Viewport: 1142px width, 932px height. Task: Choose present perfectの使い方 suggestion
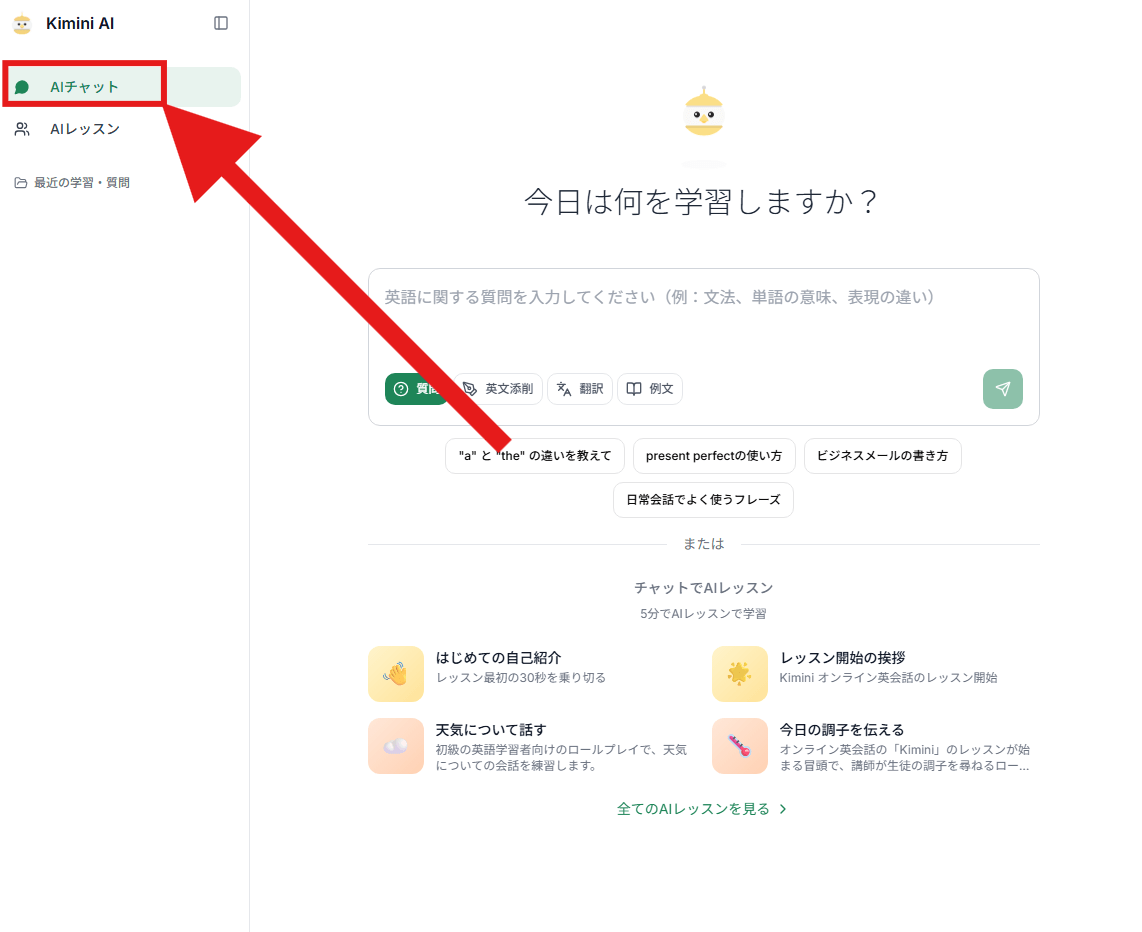click(x=714, y=456)
